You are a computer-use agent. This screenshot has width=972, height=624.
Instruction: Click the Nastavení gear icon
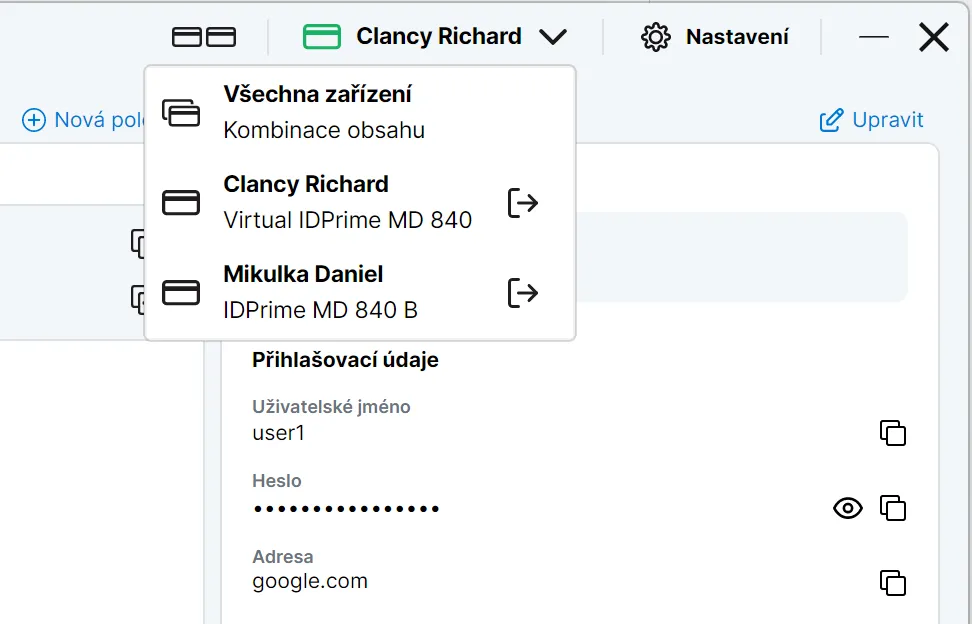point(656,37)
